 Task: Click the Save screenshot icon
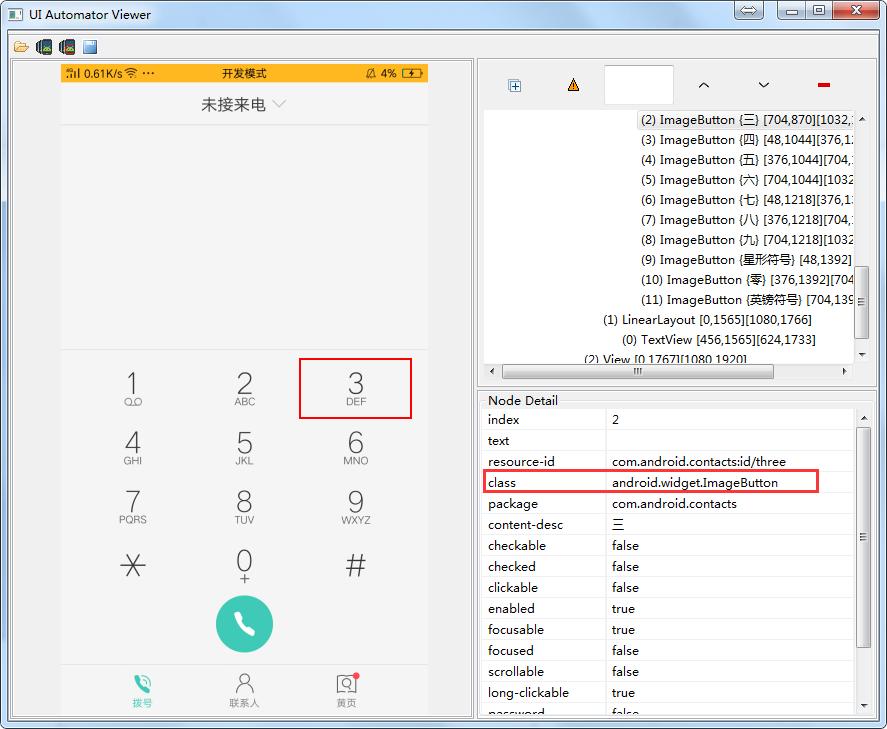(x=88, y=46)
